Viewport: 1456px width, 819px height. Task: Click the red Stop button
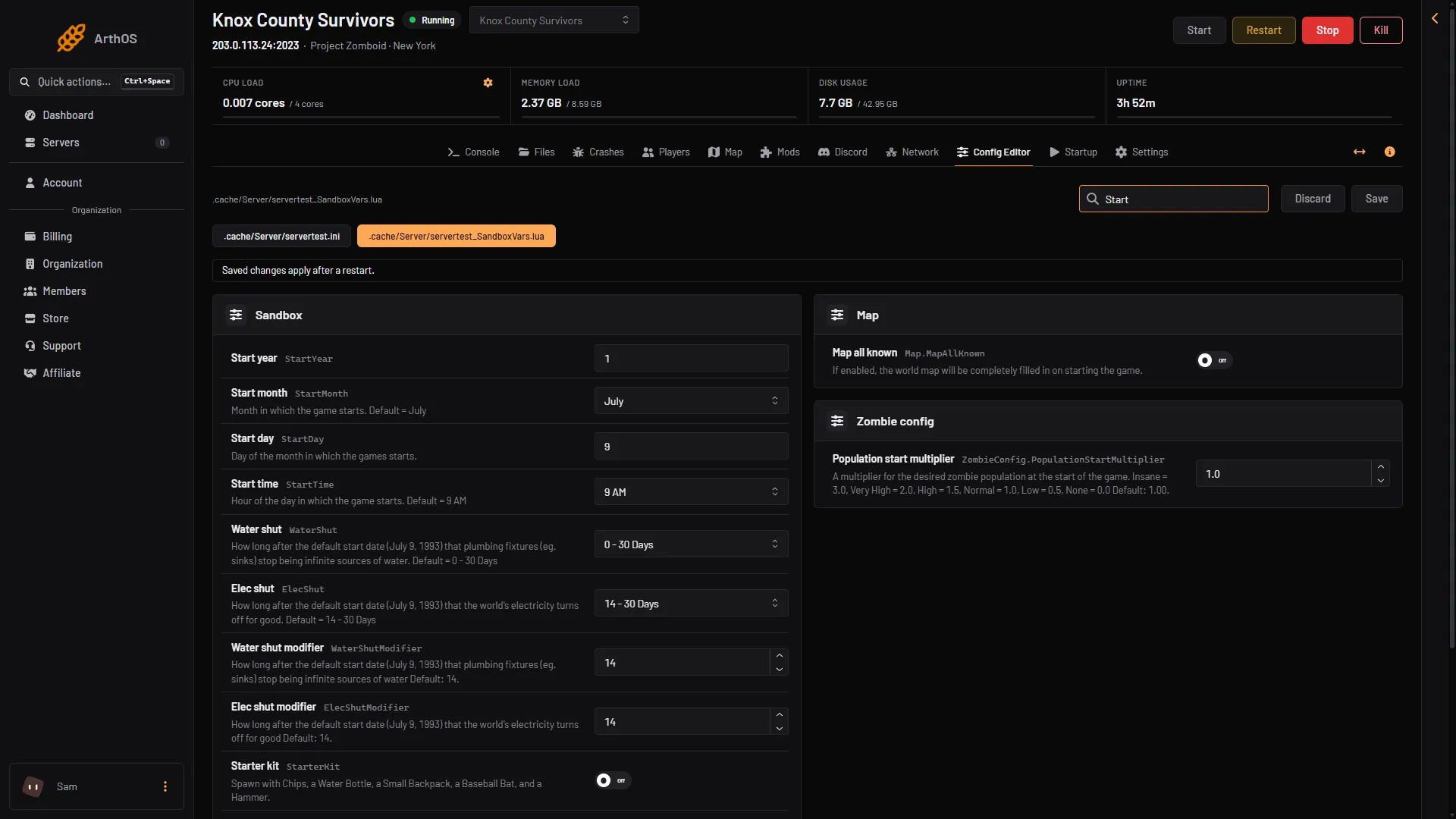click(1327, 30)
